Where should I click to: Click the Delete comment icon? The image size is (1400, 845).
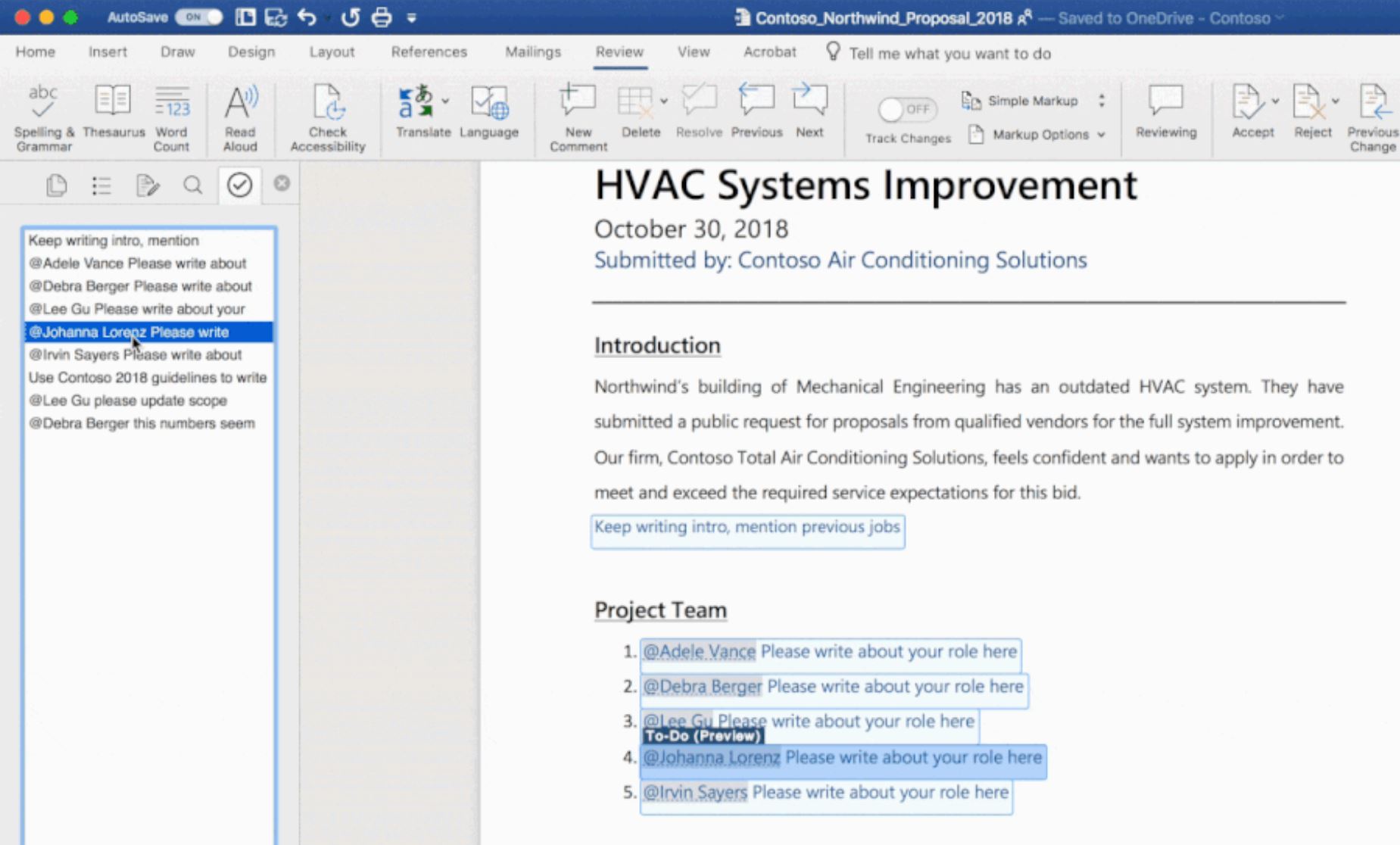(x=635, y=101)
